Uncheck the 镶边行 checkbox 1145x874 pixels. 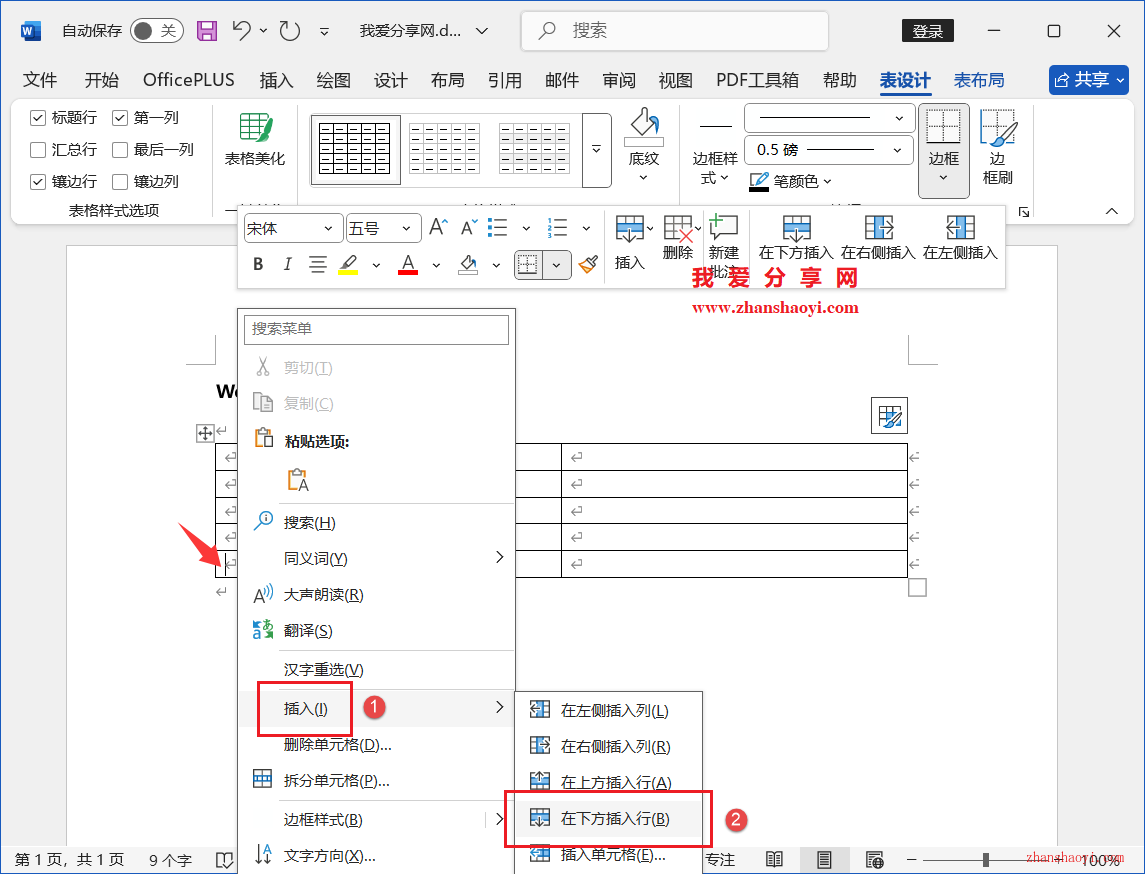click(38, 182)
